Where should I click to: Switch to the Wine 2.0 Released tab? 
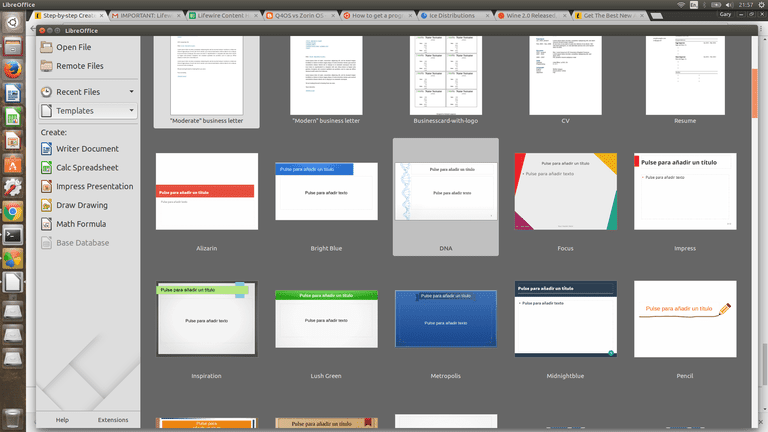tap(532, 16)
